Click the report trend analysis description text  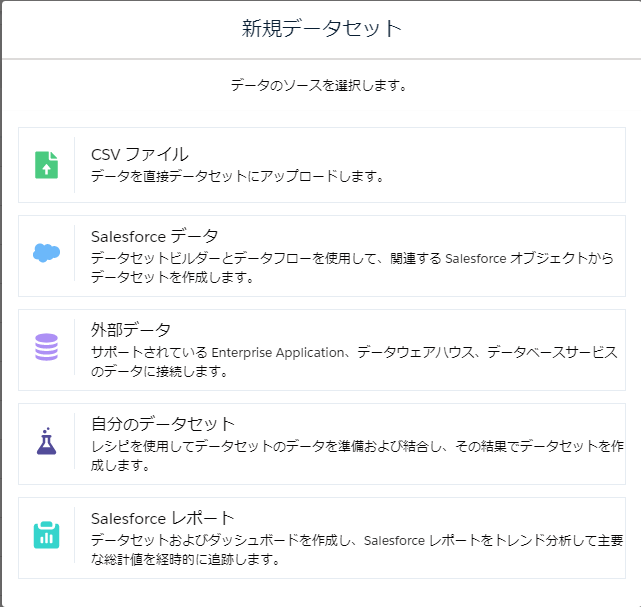357,550
